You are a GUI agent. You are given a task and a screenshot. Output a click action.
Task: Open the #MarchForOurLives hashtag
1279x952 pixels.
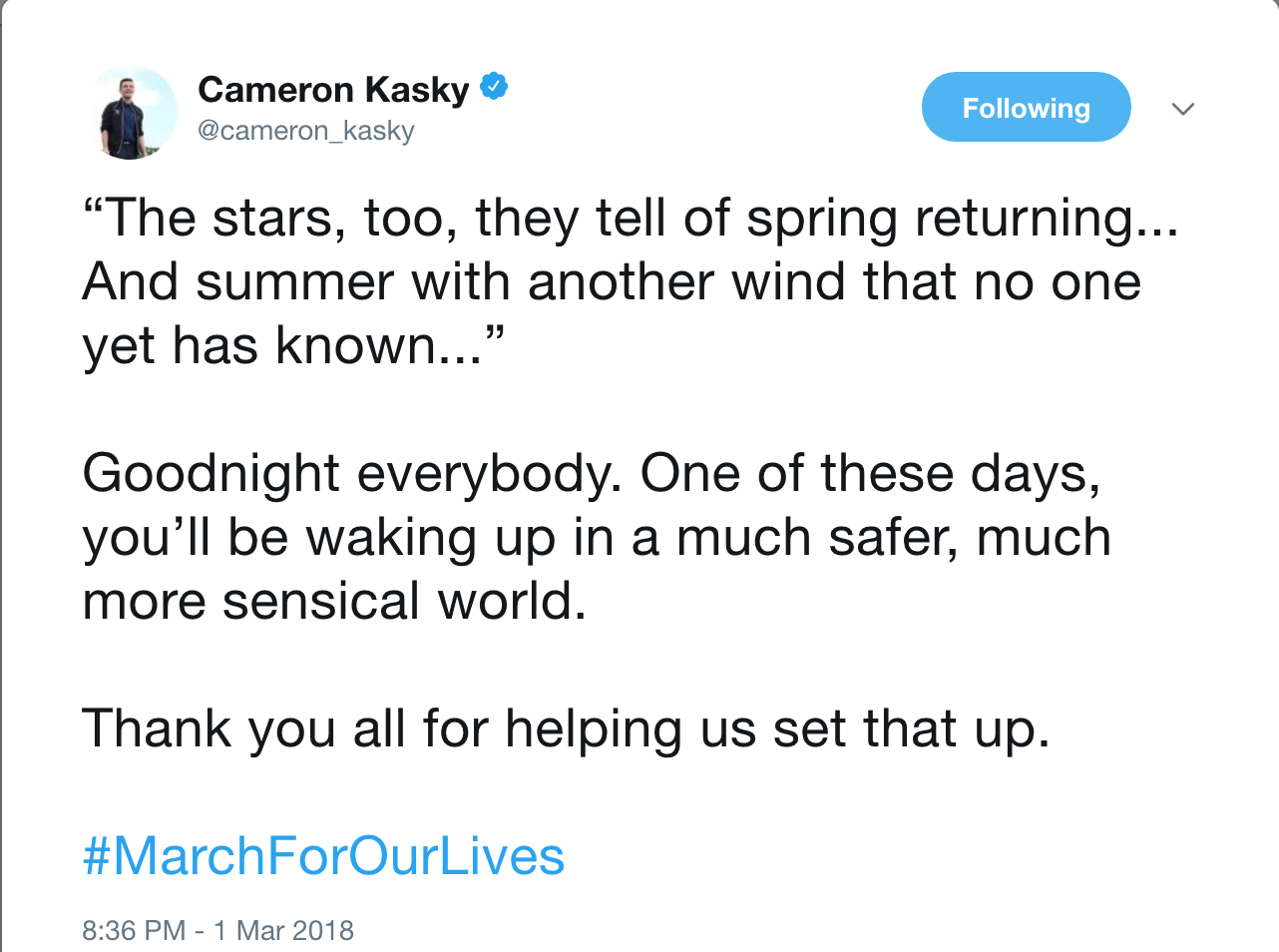pos(324,856)
